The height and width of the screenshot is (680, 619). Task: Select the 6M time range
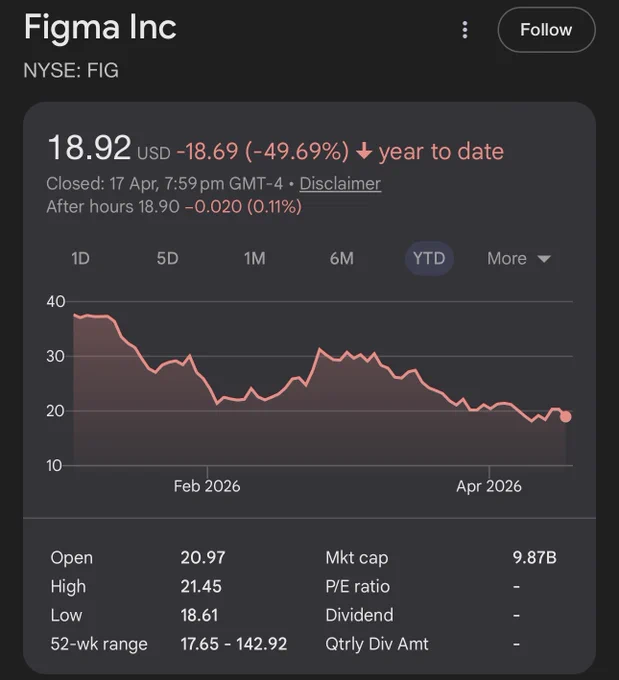[342, 258]
